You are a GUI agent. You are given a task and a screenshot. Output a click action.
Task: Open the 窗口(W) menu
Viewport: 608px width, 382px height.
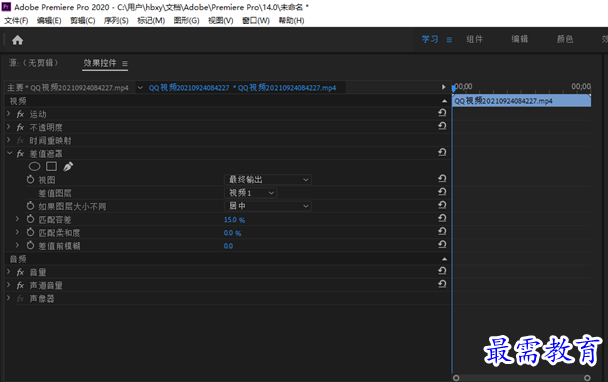click(x=256, y=21)
